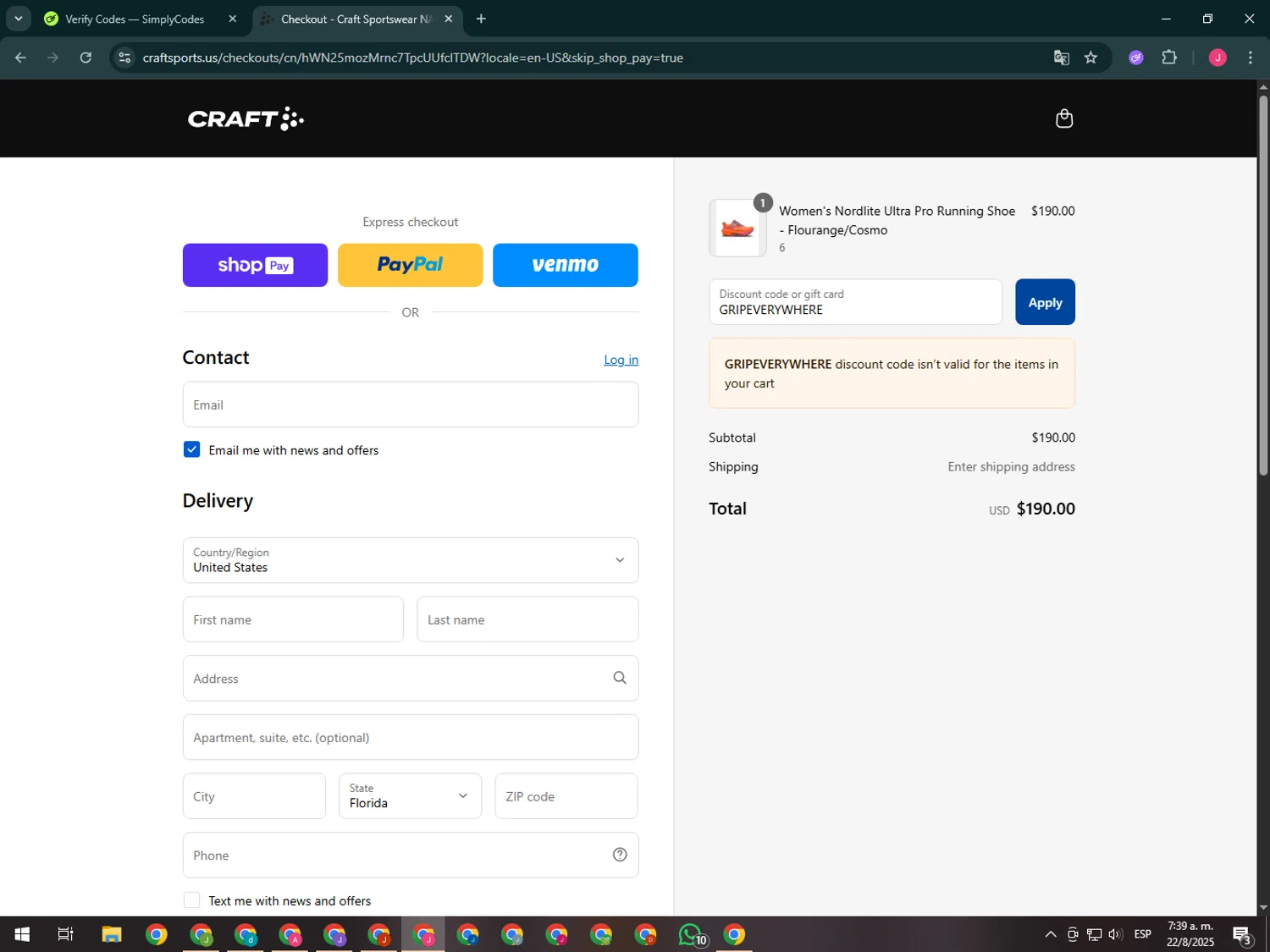Click the network tray icon
The height and width of the screenshot is (952, 1270).
[1094, 934]
